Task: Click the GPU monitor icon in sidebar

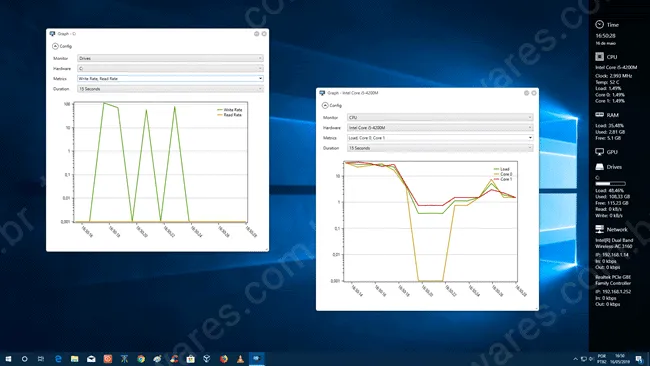Action: point(599,152)
